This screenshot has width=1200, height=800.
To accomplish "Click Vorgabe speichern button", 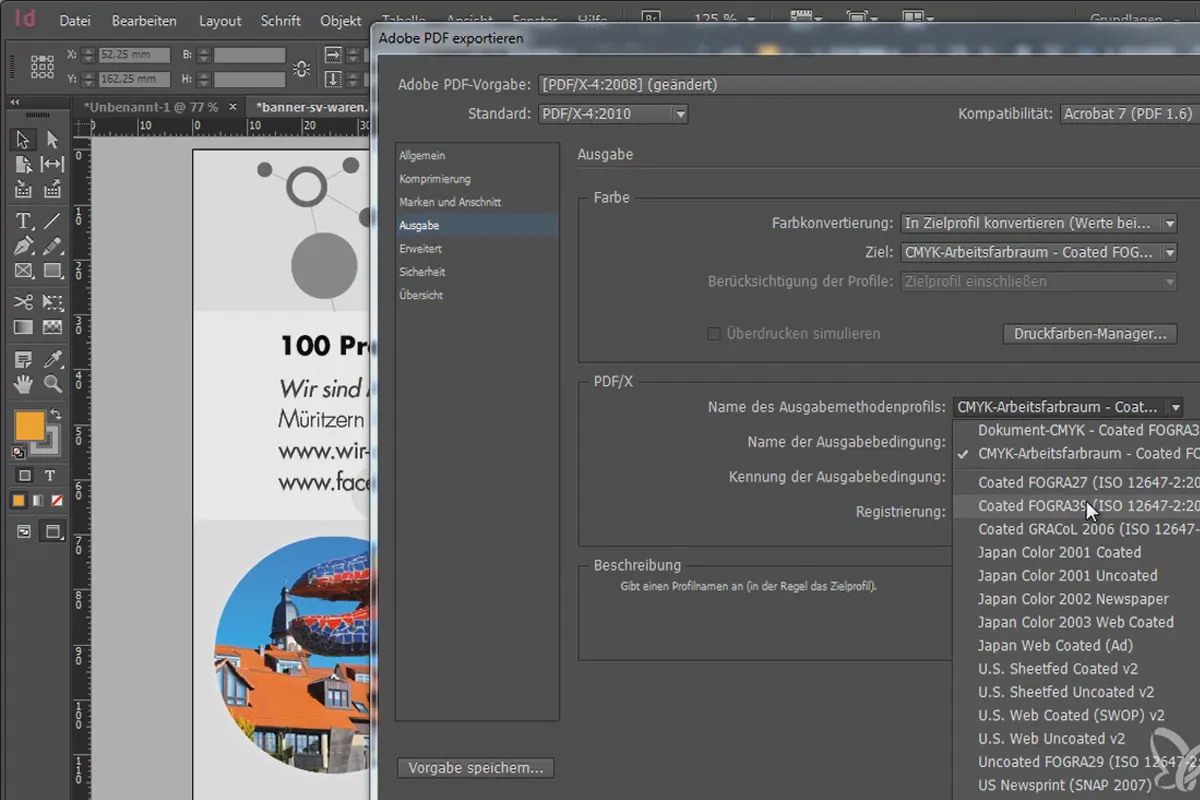I will point(476,768).
